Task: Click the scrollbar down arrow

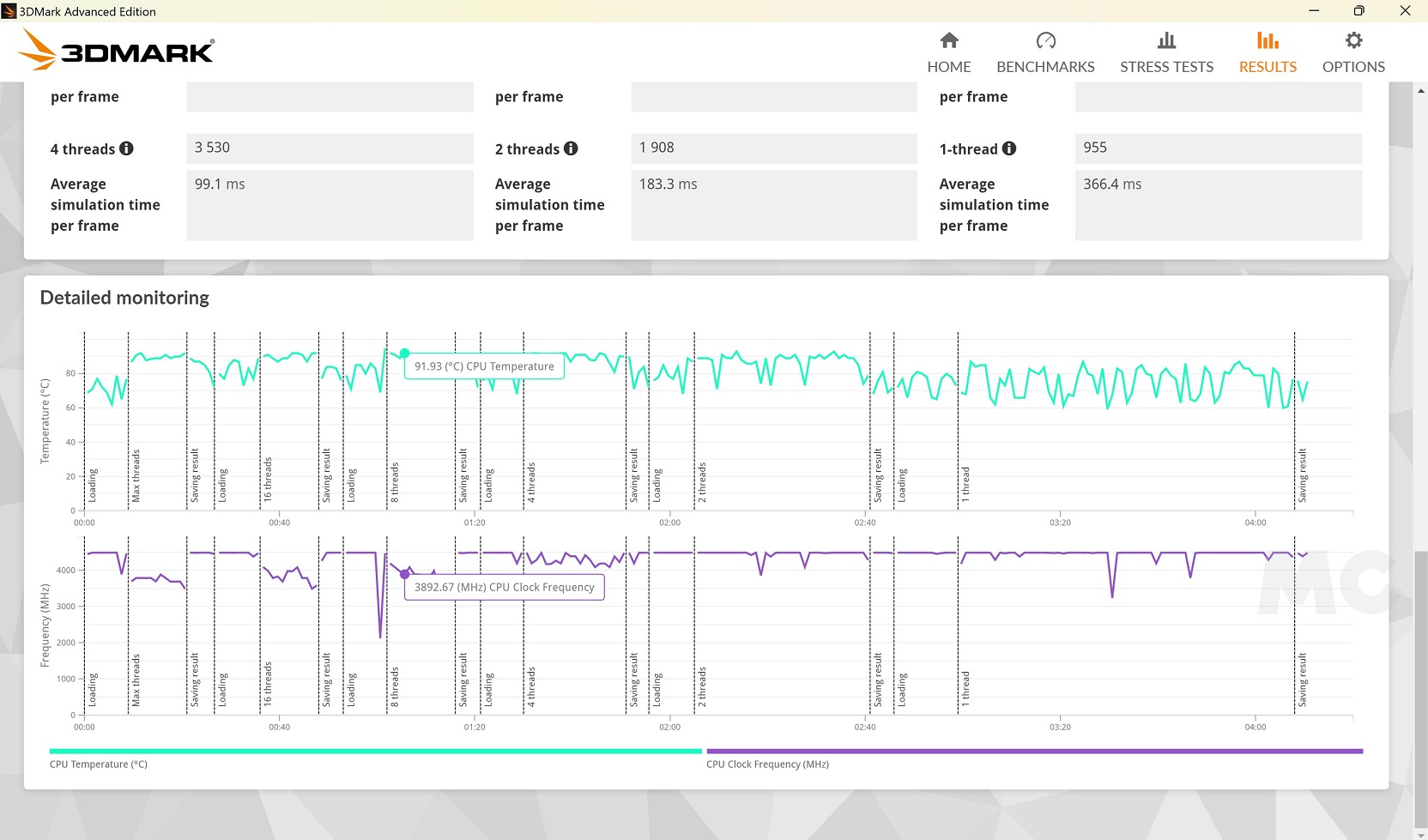Action: point(1421,834)
